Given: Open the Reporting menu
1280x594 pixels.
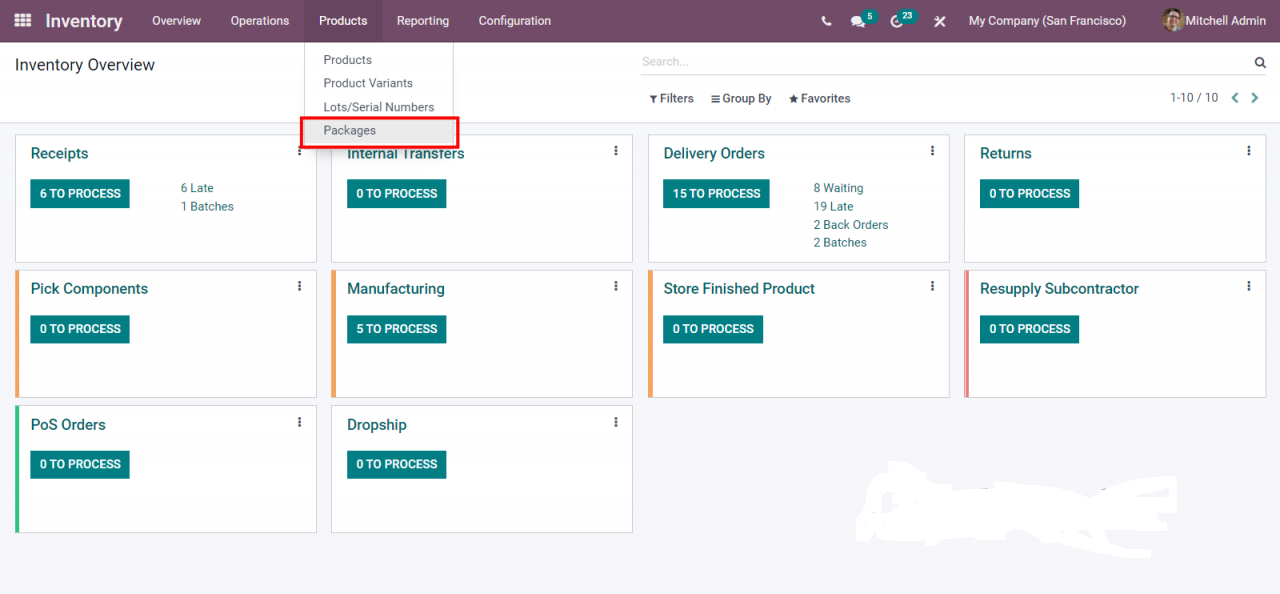Looking at the screenshot, I should pyautogui.click(x=422, y=21).
